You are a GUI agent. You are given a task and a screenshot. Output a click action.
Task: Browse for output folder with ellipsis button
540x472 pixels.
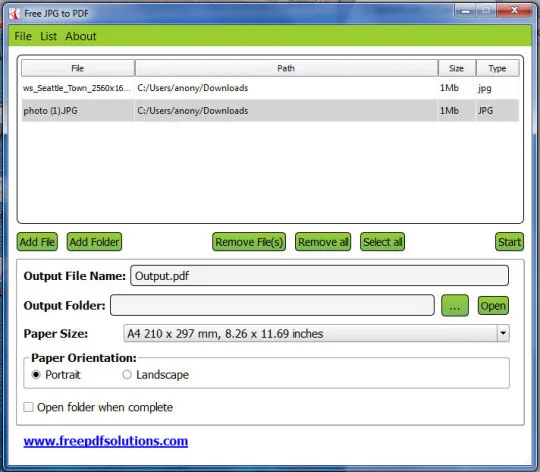[x=455, y=305]
